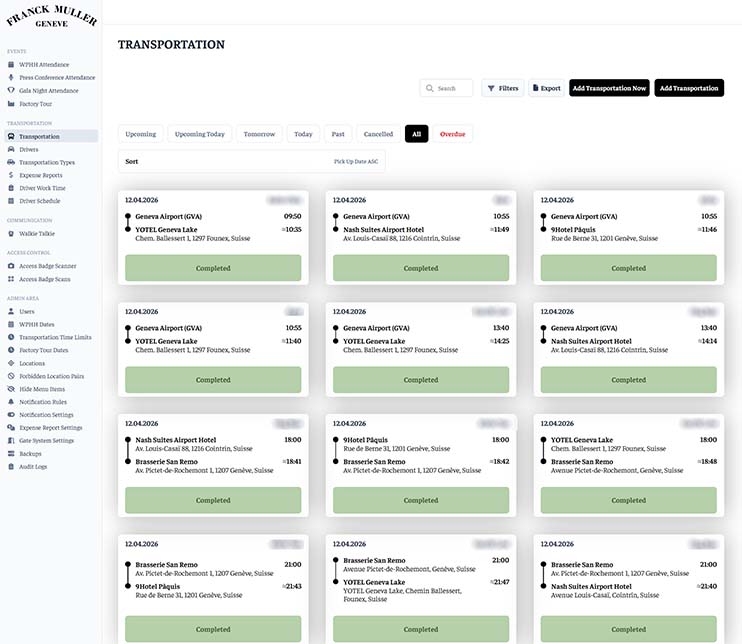
Task: Focus the Search input field
Action: 446,88
